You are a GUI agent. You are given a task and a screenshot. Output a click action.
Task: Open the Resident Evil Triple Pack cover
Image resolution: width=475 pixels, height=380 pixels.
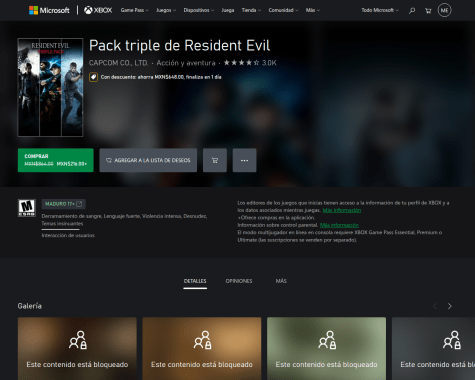point(50,87)
